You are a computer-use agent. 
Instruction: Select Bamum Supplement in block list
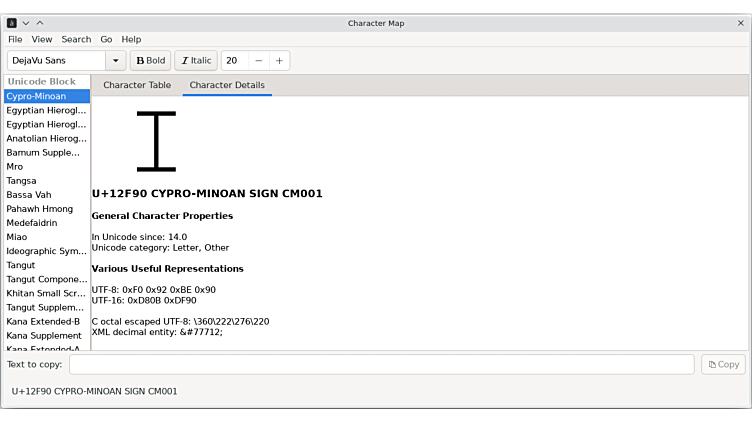pos(44,153)
